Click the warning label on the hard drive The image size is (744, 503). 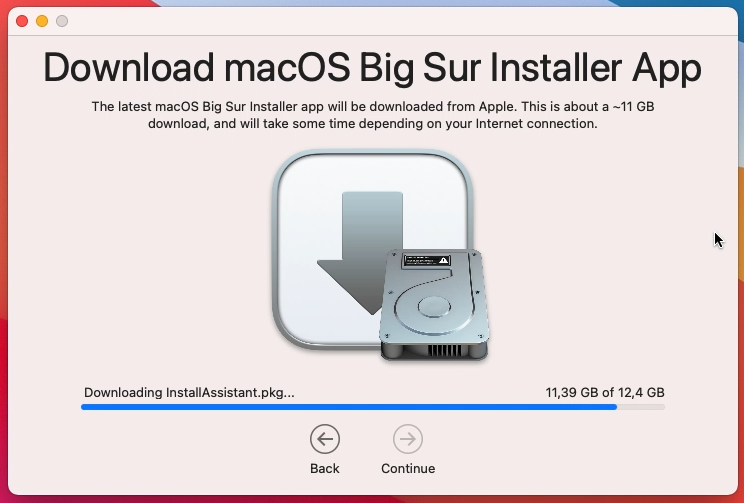coord(426,260)
